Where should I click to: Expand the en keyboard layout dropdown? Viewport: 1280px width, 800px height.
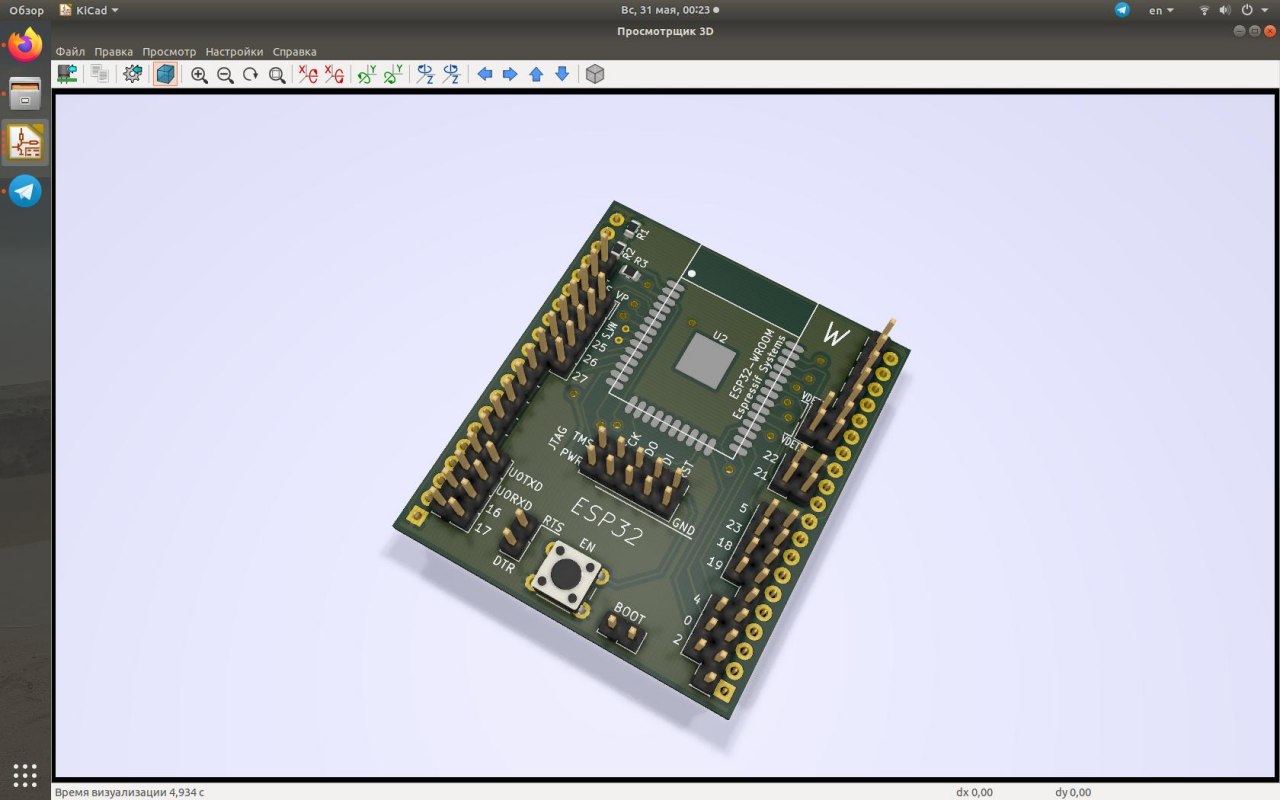click(1161, 10)
